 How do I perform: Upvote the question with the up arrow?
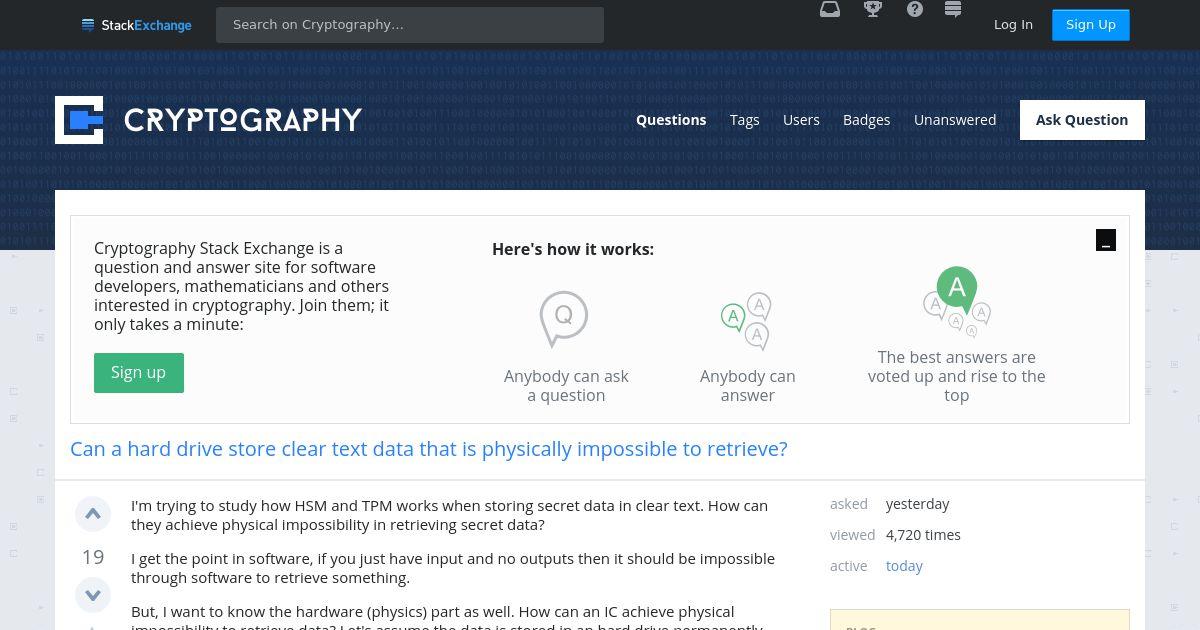(x=93, y=514)
